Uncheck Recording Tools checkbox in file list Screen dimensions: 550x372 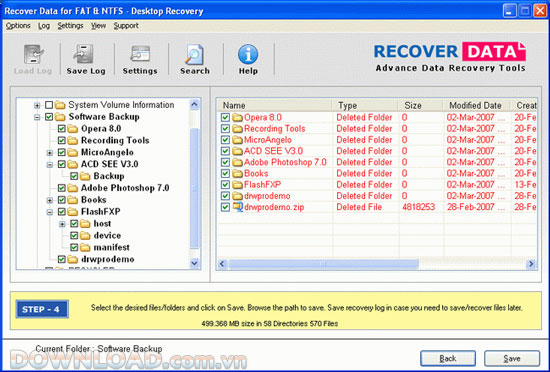point(225,129)
